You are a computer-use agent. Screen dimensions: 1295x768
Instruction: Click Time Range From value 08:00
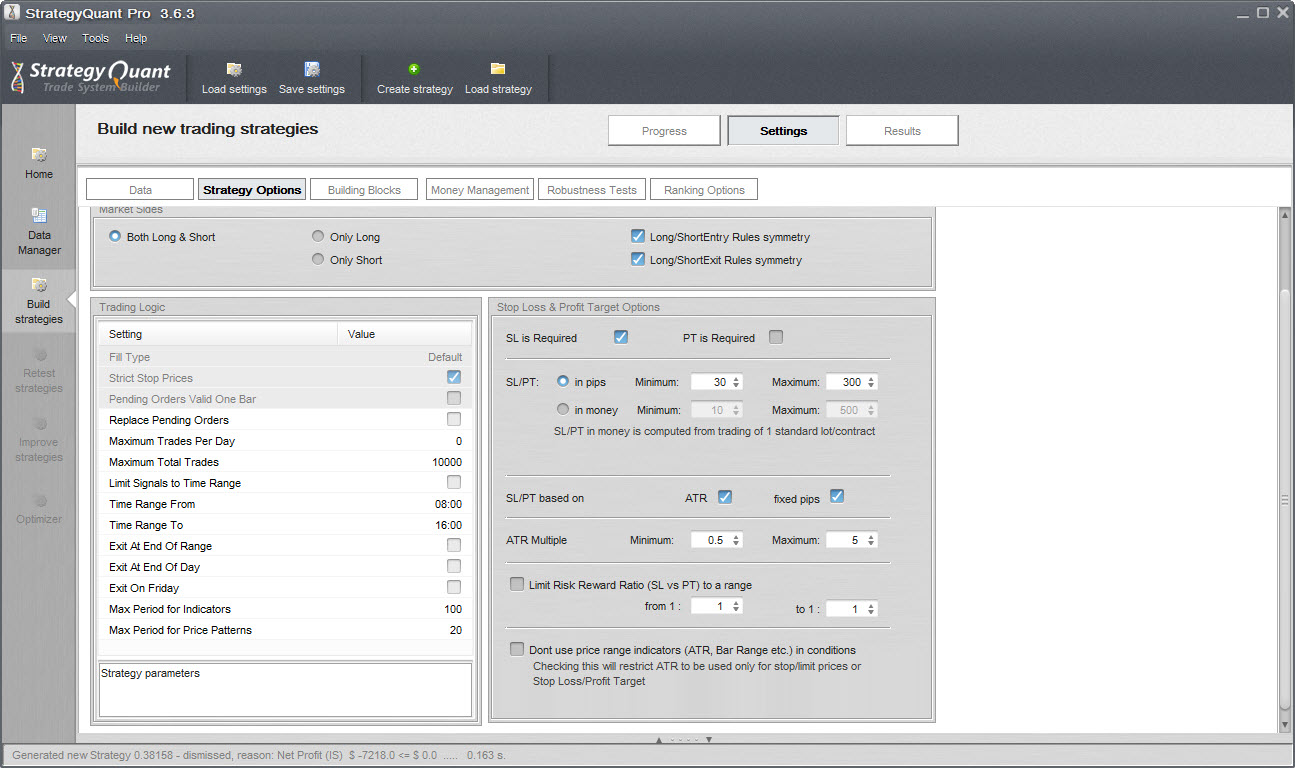pos(449,504)
